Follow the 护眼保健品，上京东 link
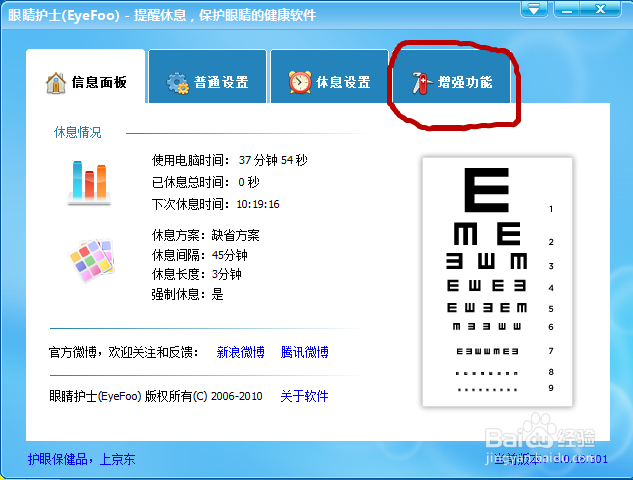This screenshot has width=633, height=480. tap(82, 459)
